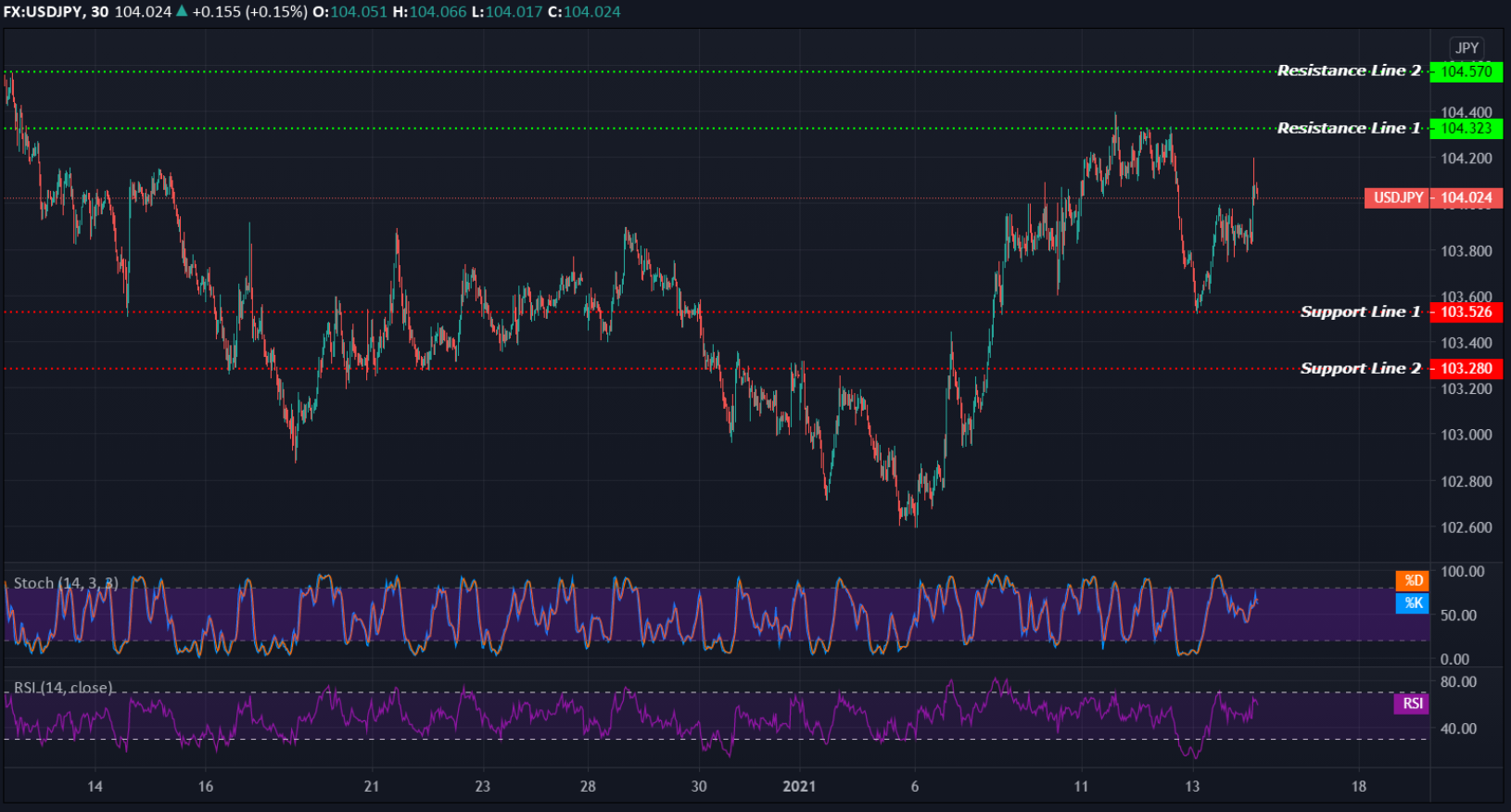Click the 104.323 green price tag

(1467, 129)
